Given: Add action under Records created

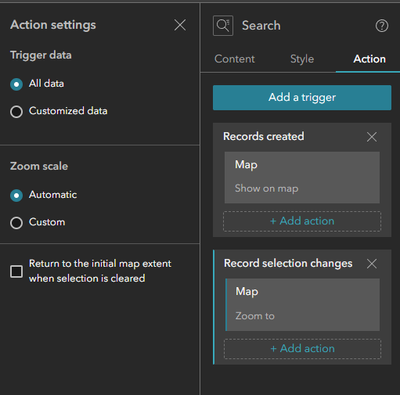Looking at the screenshot, I should (302, 221).
